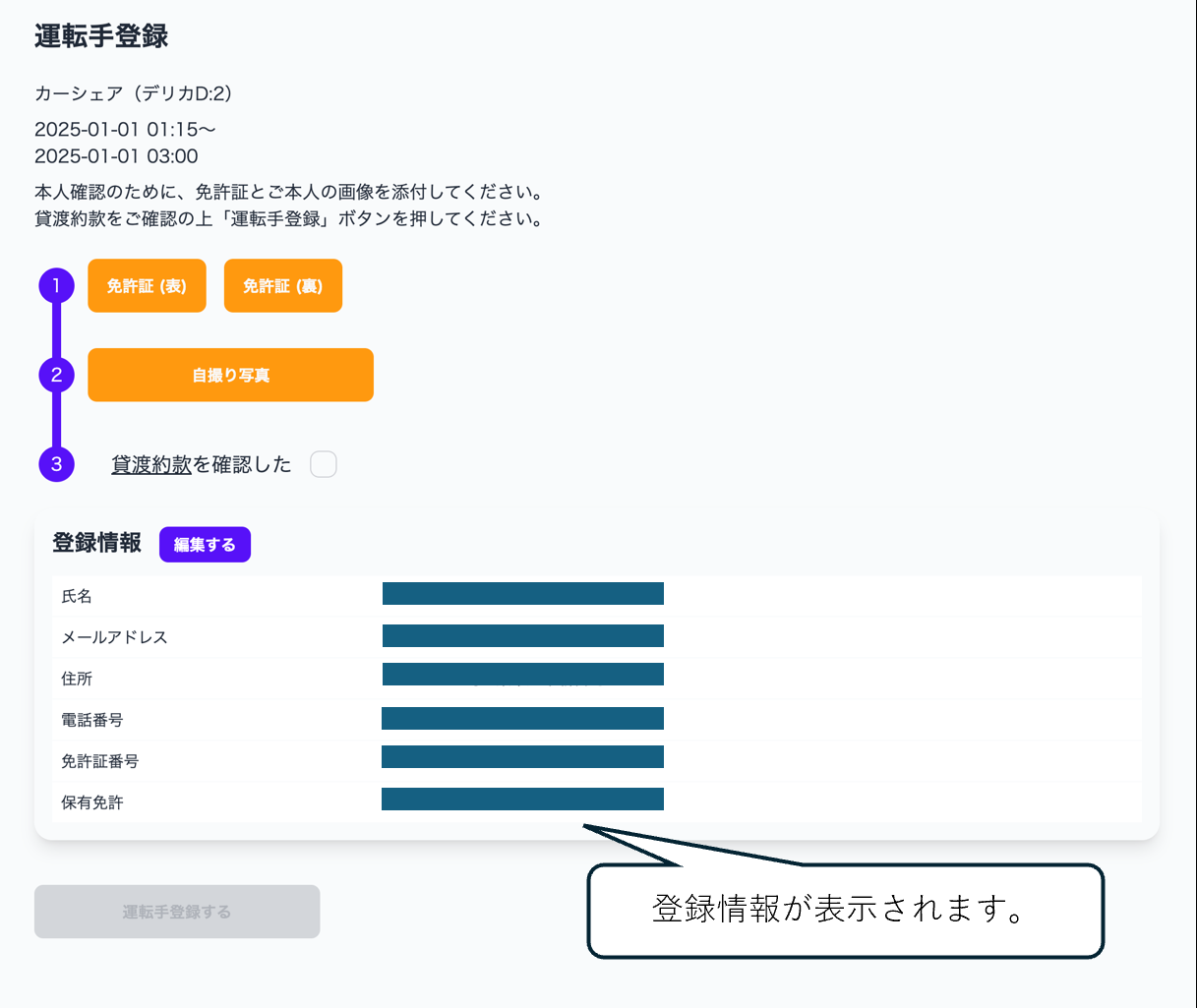Open the 自撮り写真 selfie upload button

(x=230, y=375)
